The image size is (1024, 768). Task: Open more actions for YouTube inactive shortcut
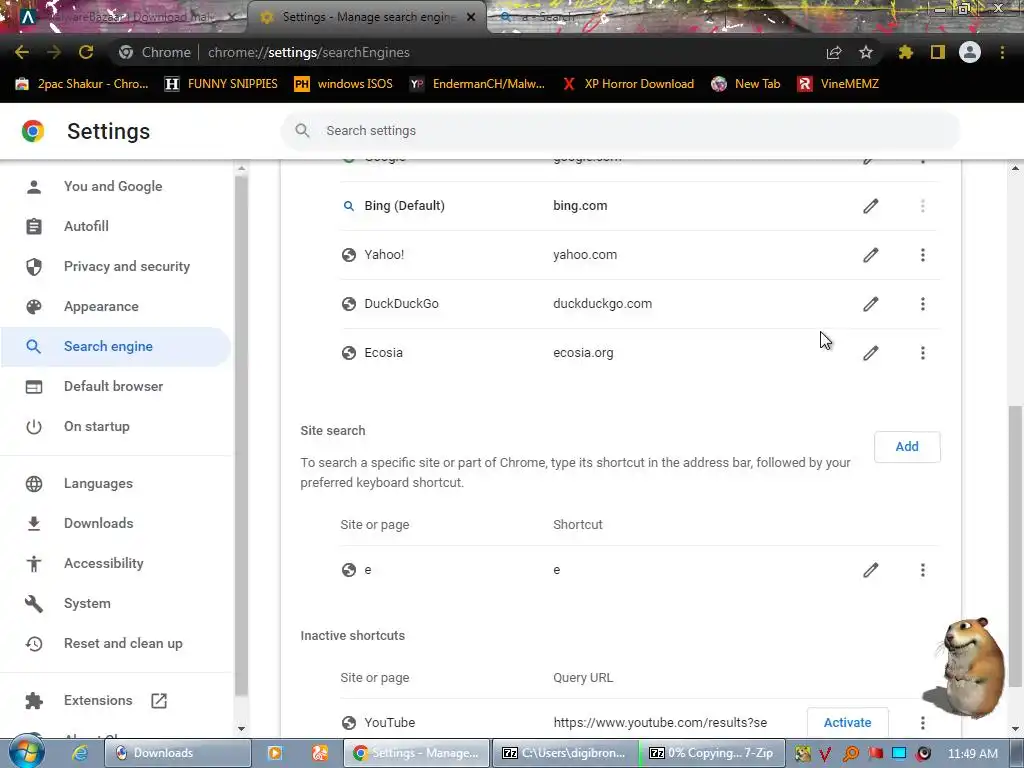pyautogui.click(x=923, y=723)
